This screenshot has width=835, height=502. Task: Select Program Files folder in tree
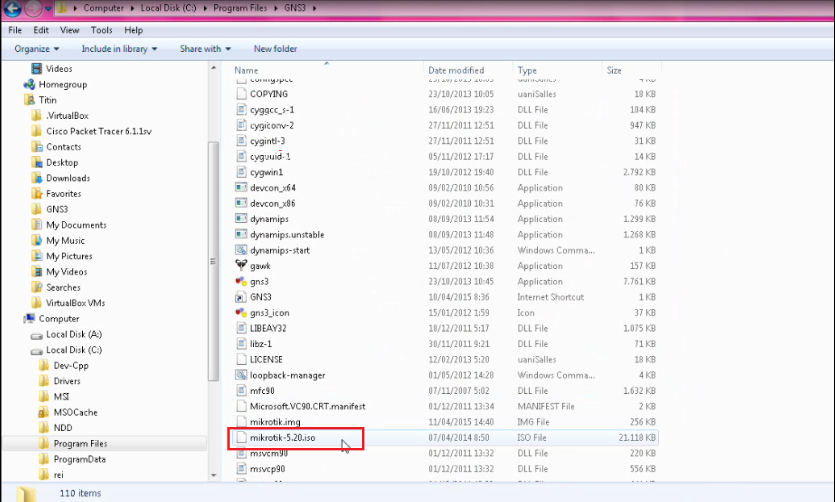click(80, 443)
